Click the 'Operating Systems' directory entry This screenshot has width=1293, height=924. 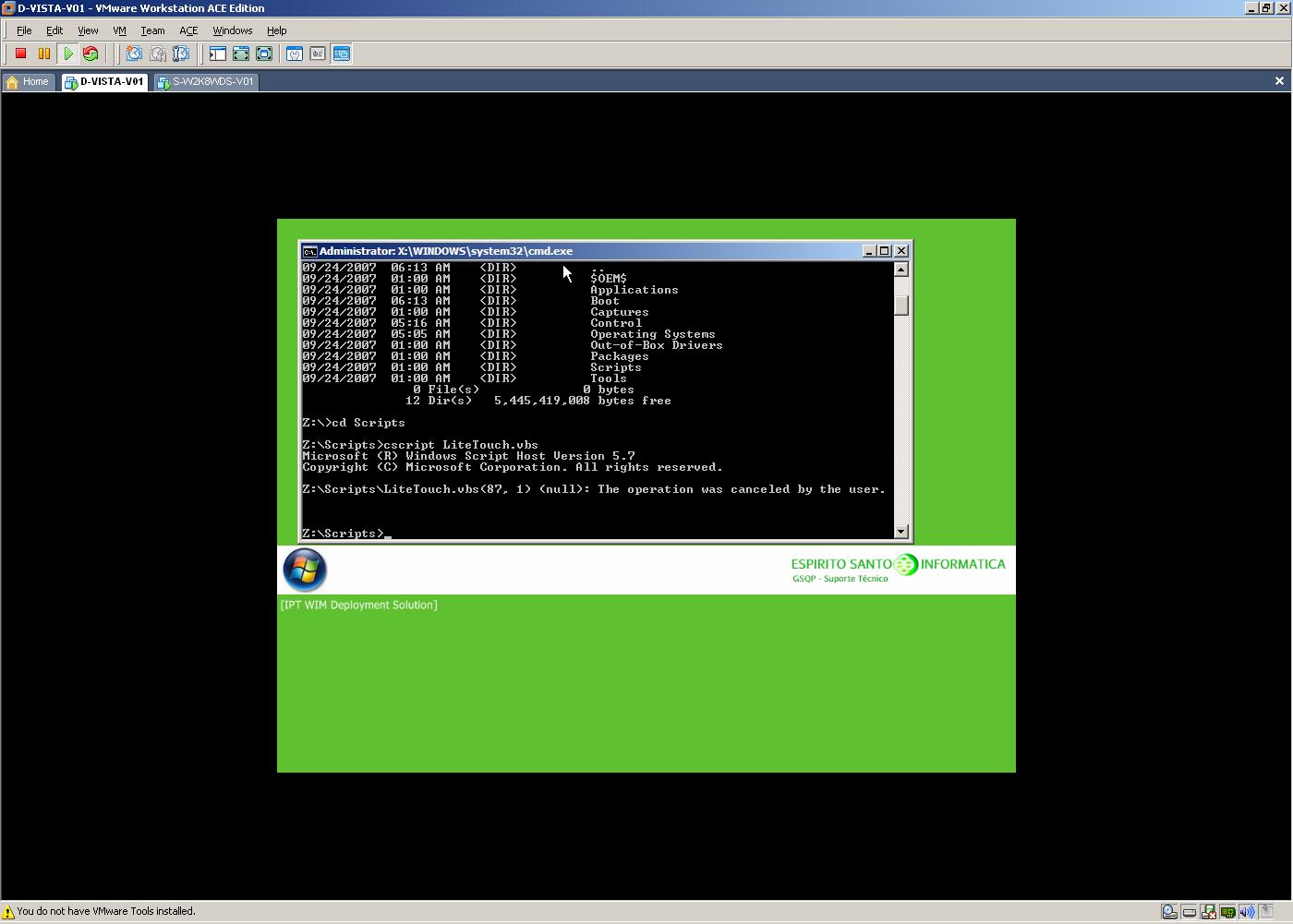pos(653,334)
